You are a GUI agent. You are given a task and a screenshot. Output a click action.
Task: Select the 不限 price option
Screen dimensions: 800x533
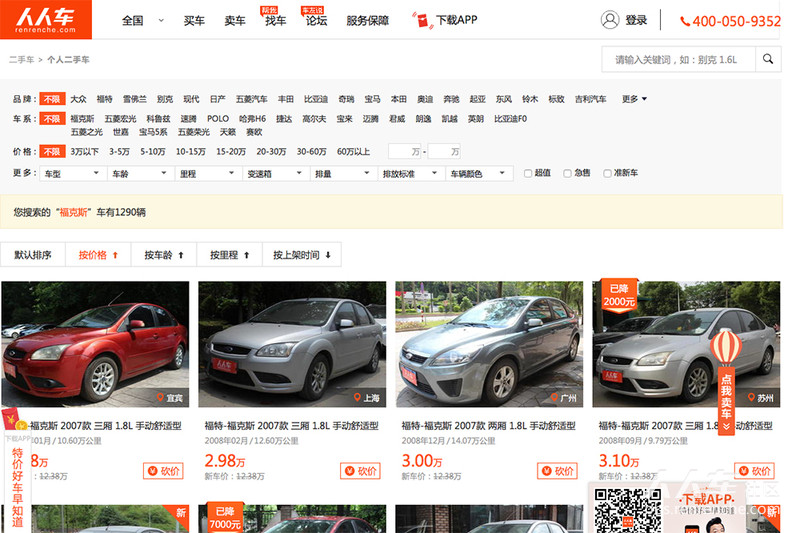pyautogui.click(x=52, y=151)
